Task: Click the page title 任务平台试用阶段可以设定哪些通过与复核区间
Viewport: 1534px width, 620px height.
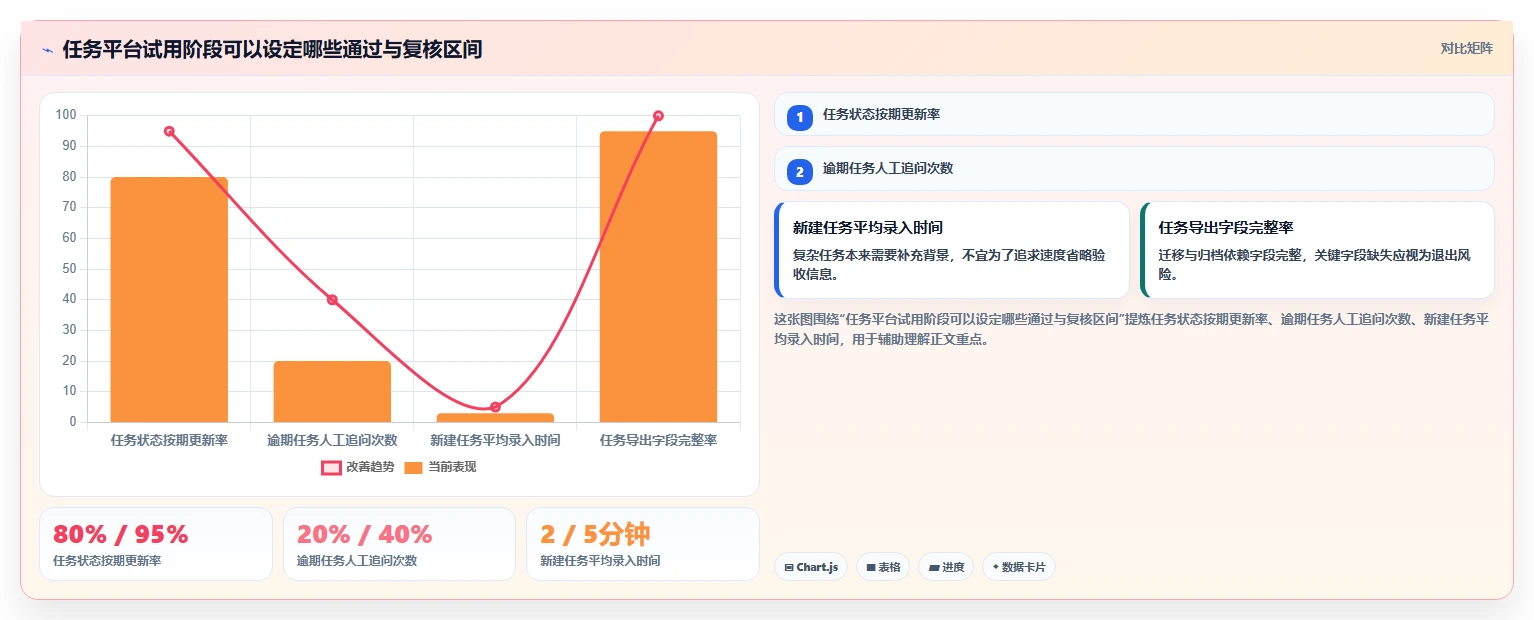Action: click(272, 49)
